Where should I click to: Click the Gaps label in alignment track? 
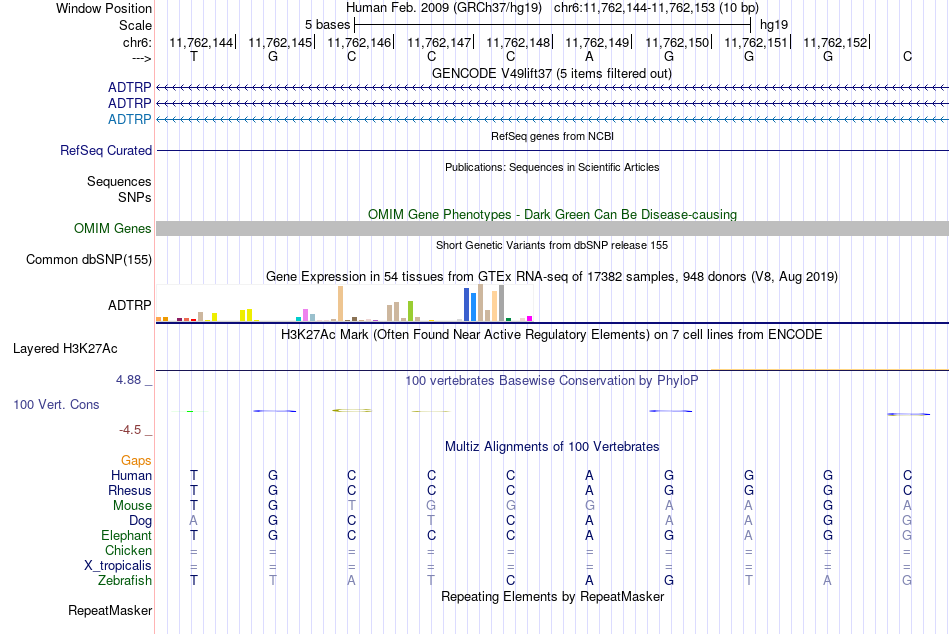point(136,461)
